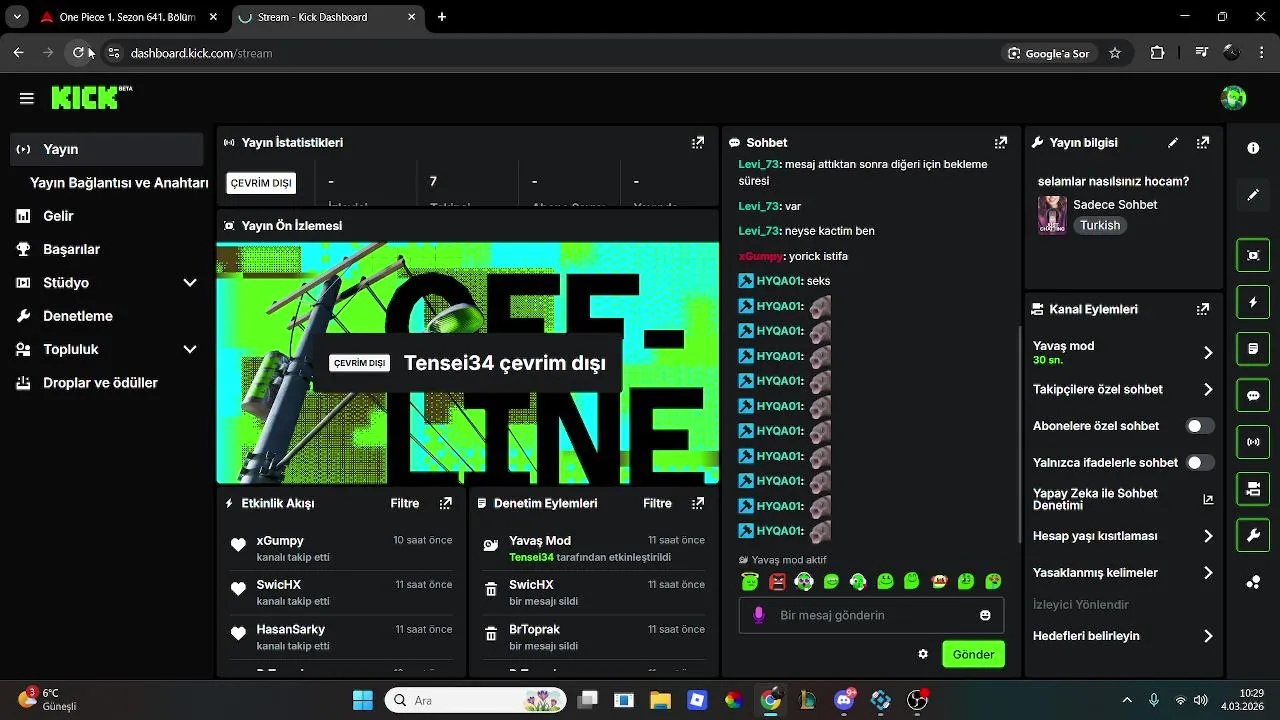Viewport: 1280px width, 720px height.
Task: Toggle the camera stream info widget icon
Action: click(x=1253, y=489)
